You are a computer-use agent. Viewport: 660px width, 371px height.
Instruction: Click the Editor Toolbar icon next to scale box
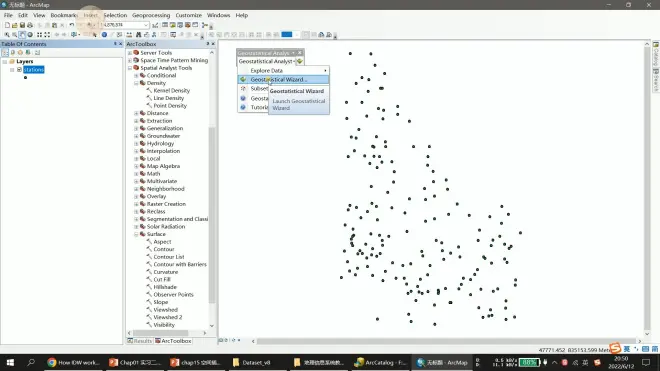(155, 25)
